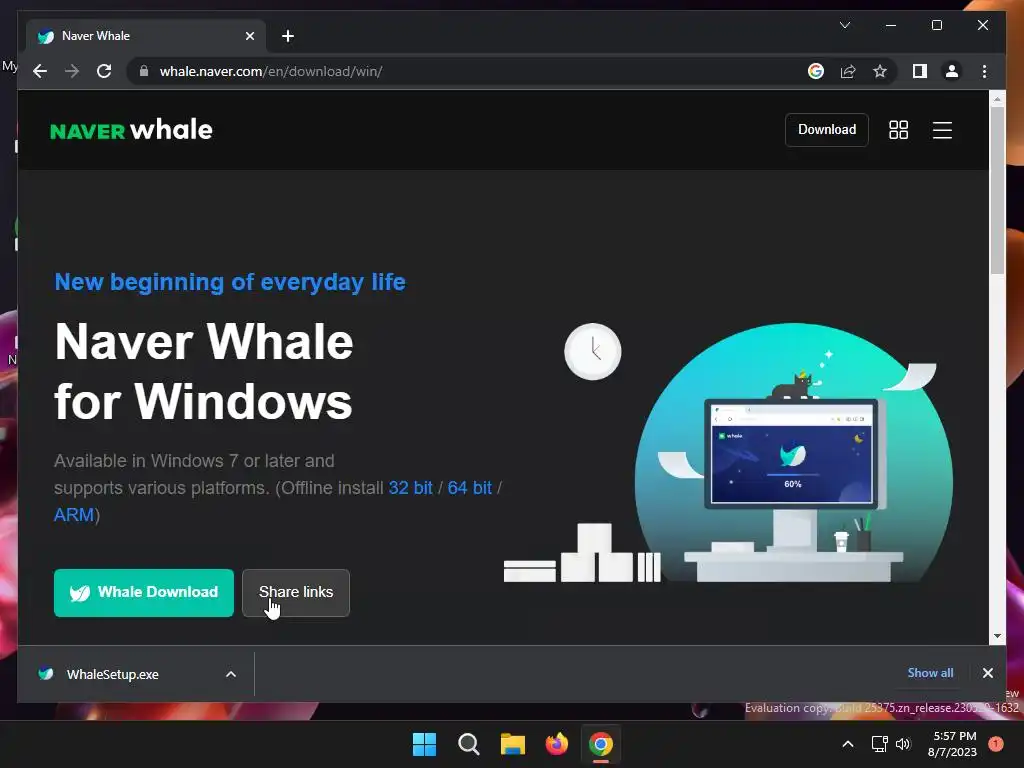Viewport: 1024px width, 768px height.
Task: Open Windows taskbar search
Action: pos(468,744)
